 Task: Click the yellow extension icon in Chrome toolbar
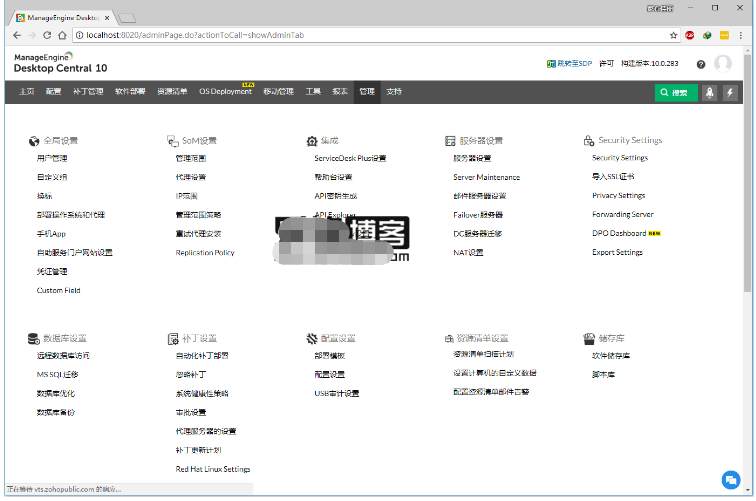point(724,35)
